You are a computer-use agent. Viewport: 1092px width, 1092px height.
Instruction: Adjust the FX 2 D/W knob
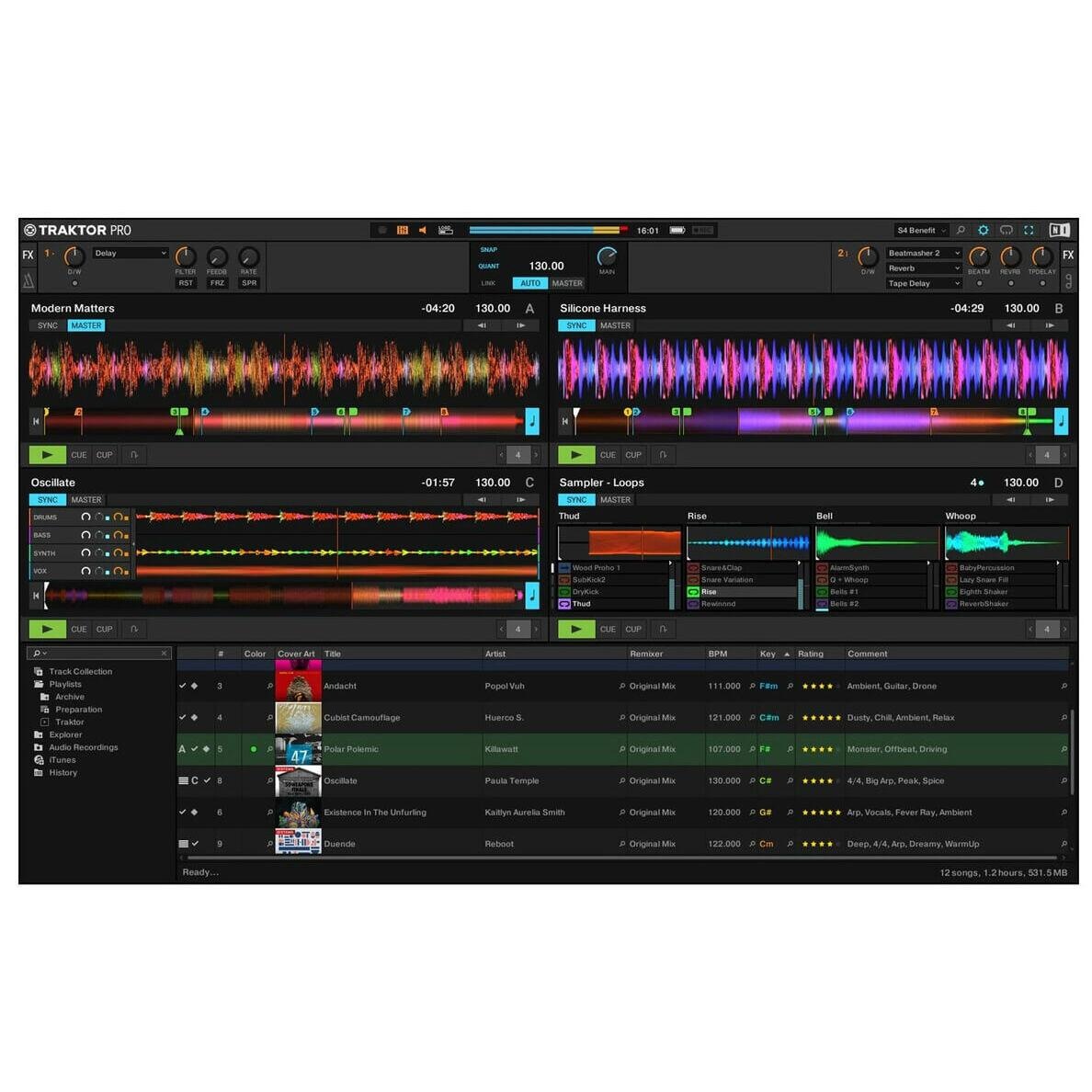click(868, 257)
